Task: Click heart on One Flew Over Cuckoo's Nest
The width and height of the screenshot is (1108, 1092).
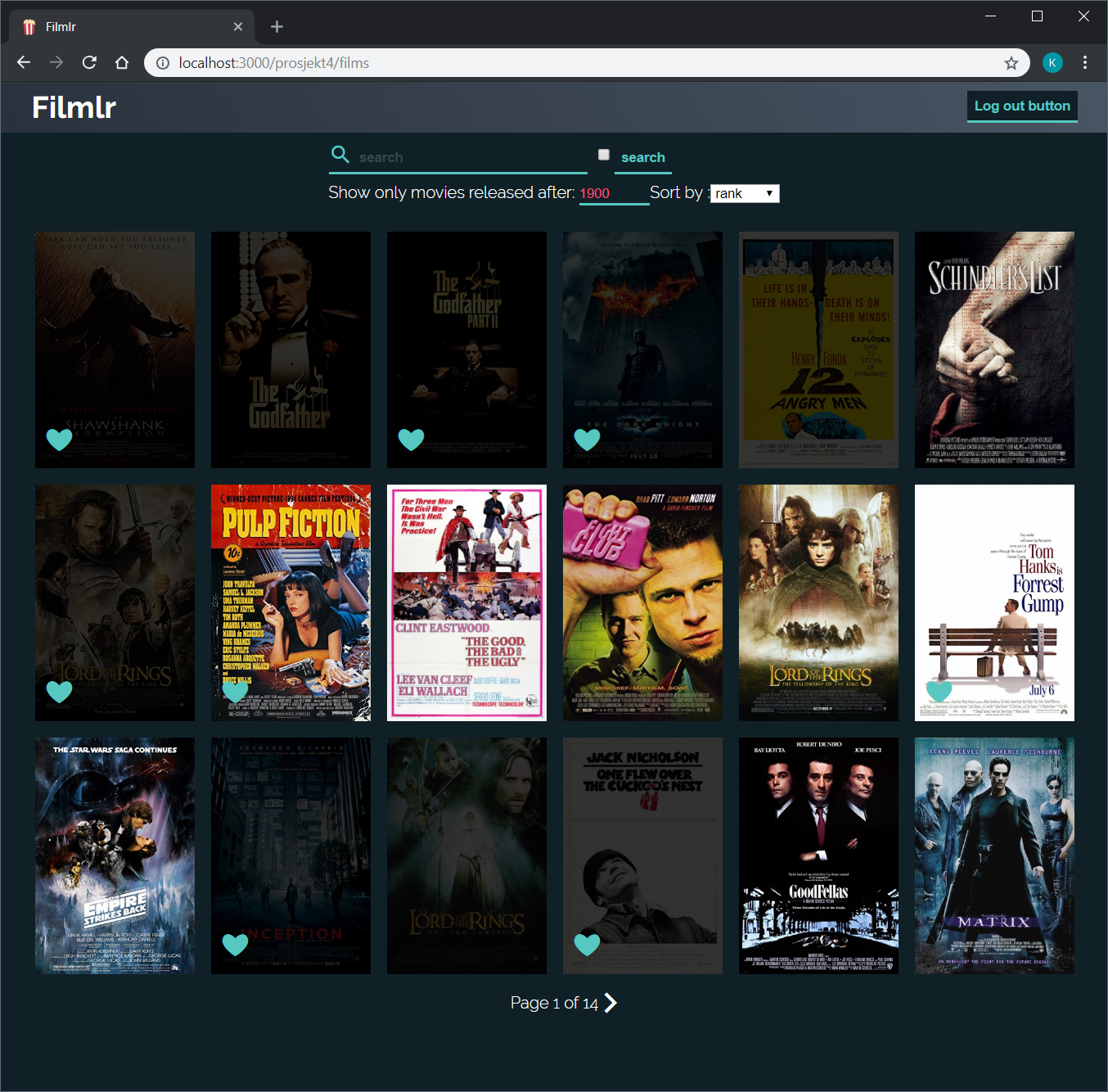Action: point(587,945)
